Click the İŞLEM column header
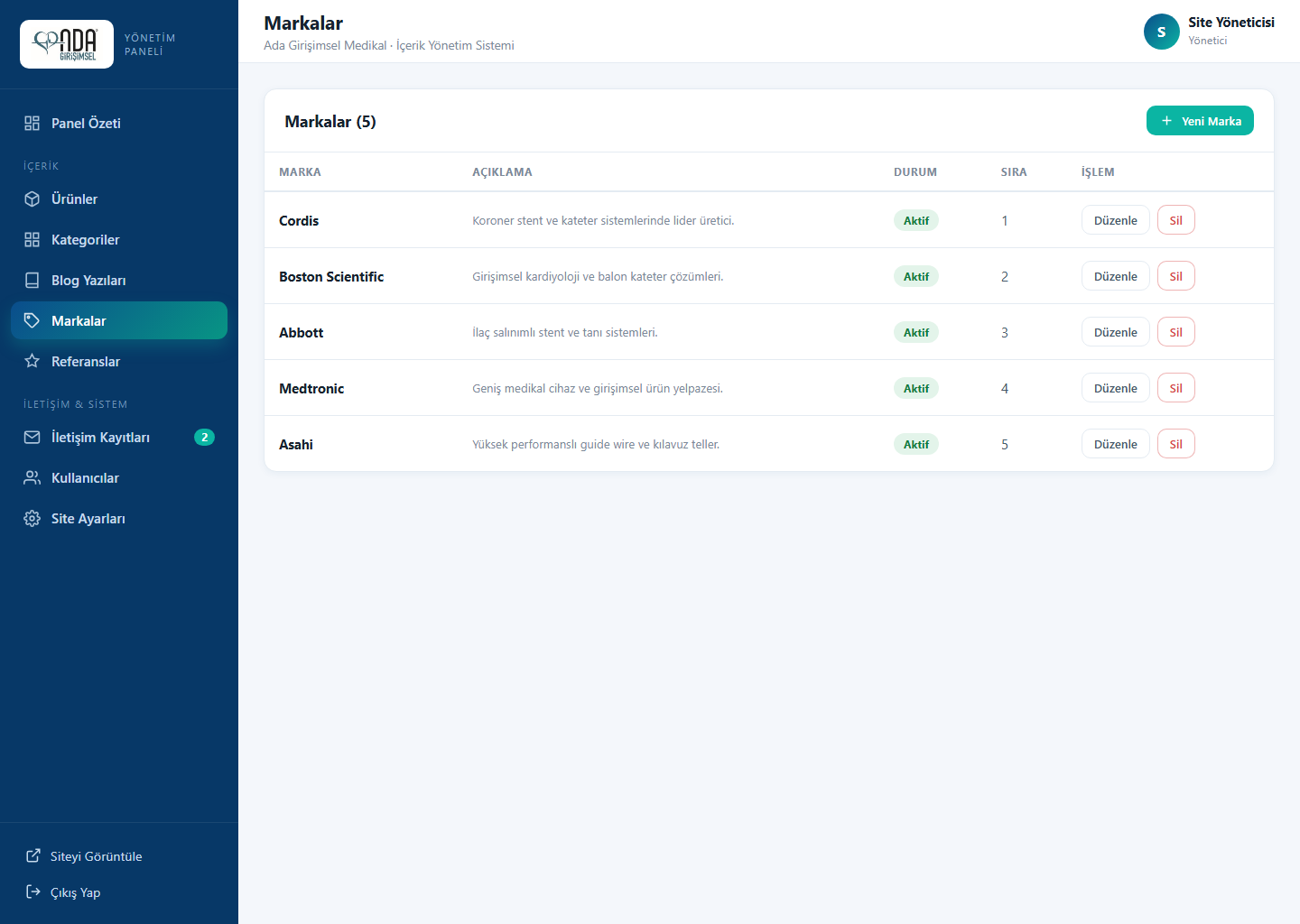The width and height of the screenshot is (1300, 924). [x=1098, y=172]
